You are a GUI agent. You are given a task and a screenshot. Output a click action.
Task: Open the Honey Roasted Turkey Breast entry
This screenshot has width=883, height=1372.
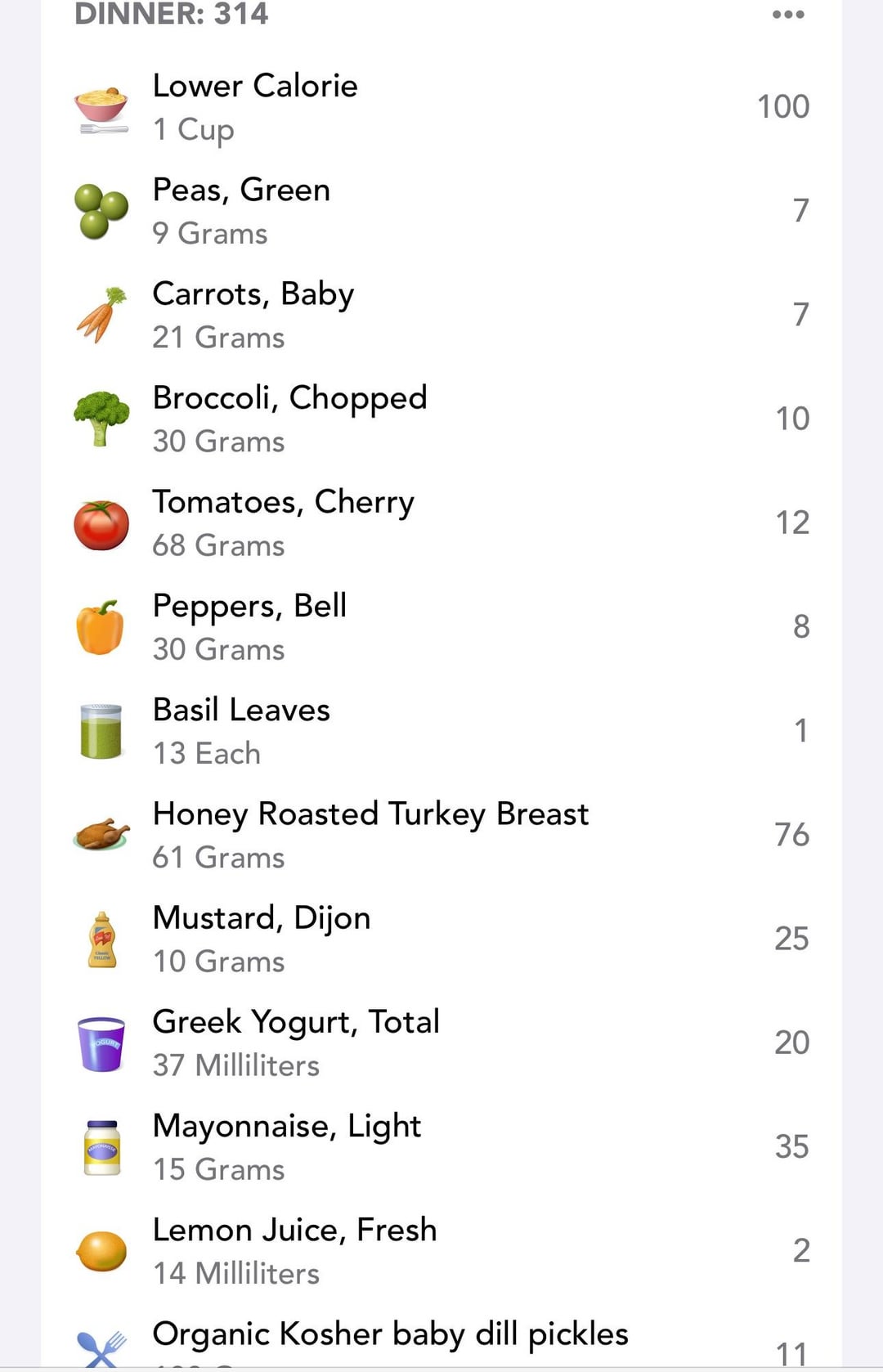point(370,814)
